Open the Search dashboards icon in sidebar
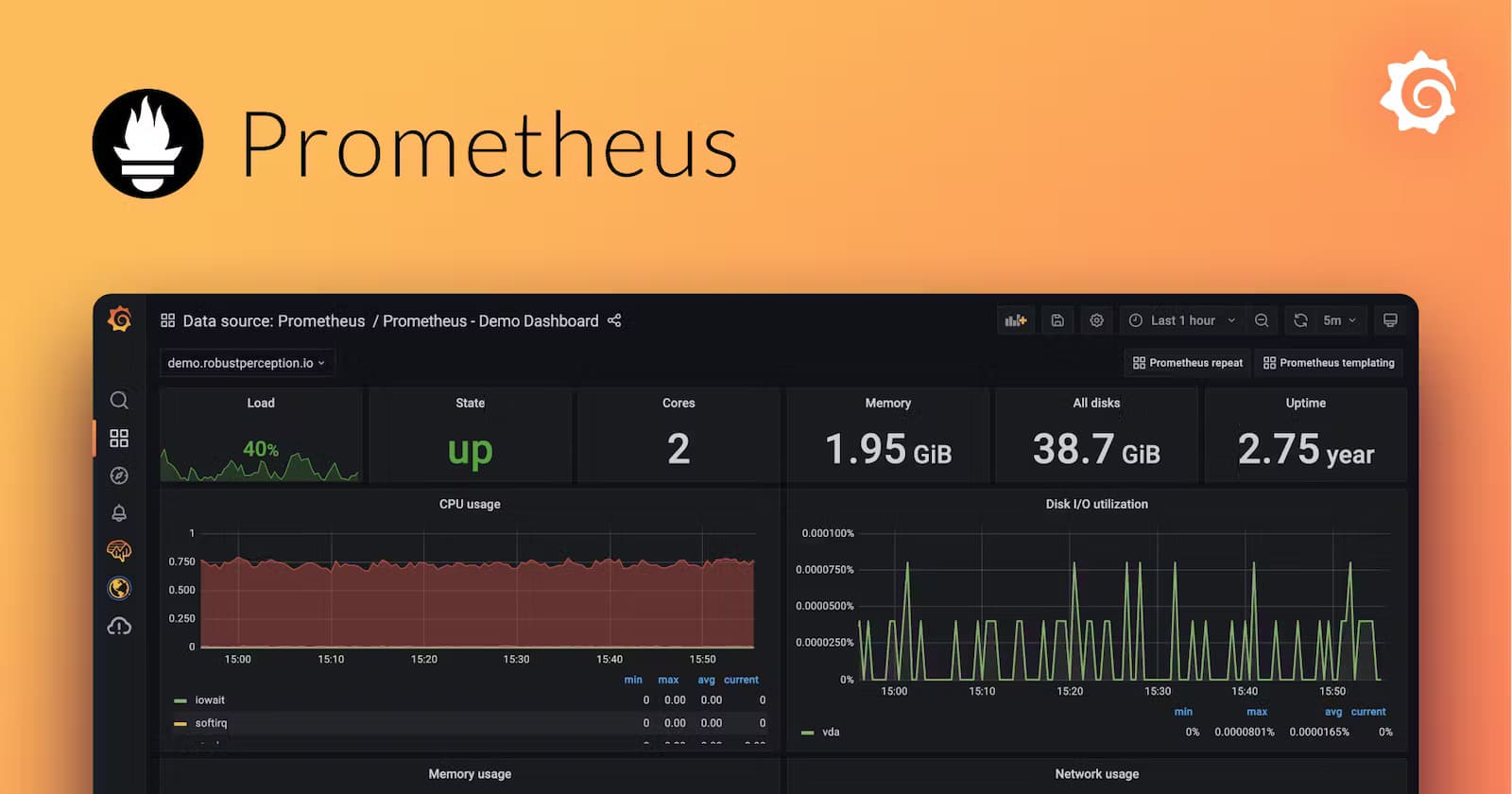Image resolution: width=1512 pixels, height=794 pixels. point(119,400)
